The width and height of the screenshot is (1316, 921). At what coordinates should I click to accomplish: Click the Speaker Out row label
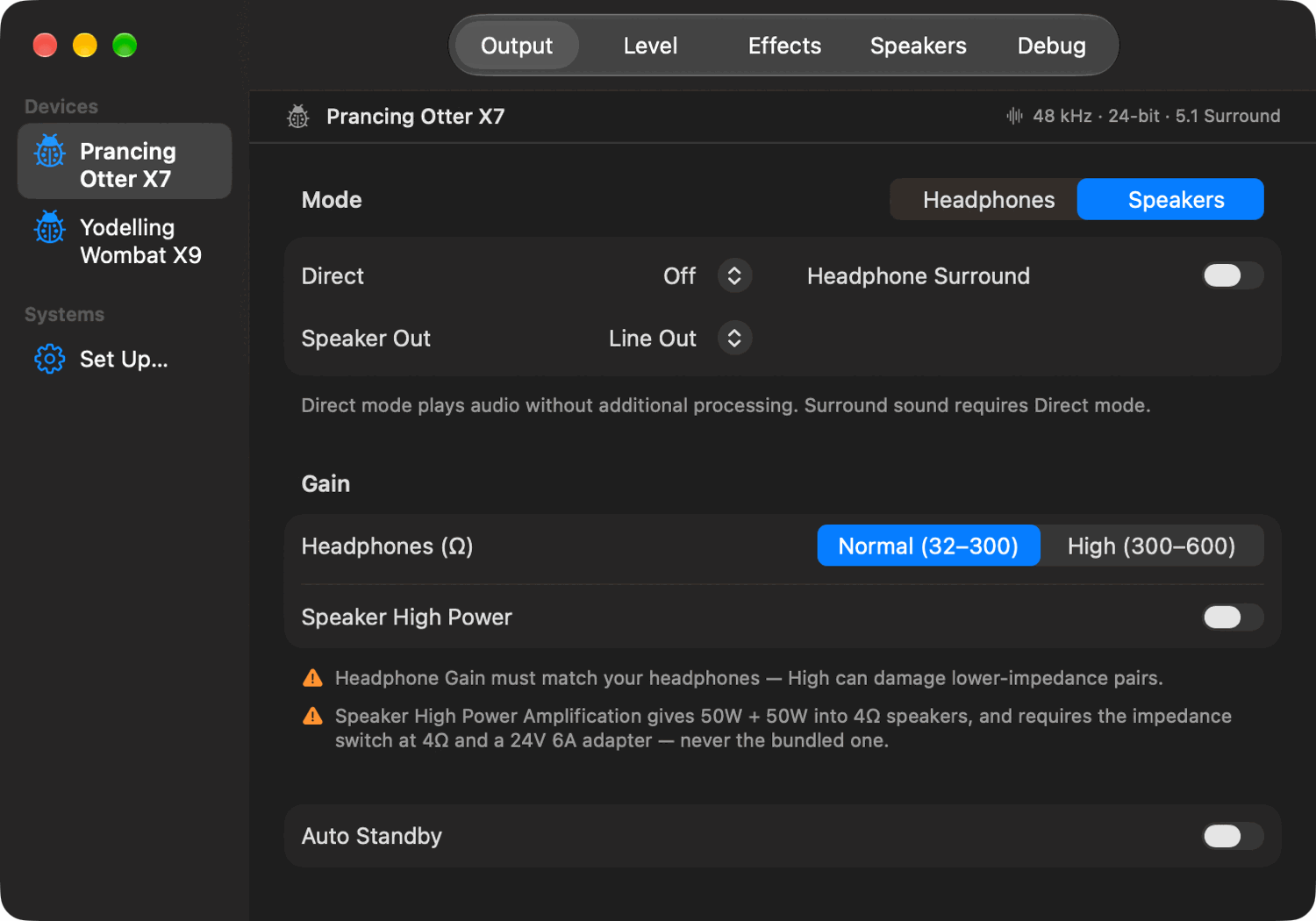pos(366,338)
